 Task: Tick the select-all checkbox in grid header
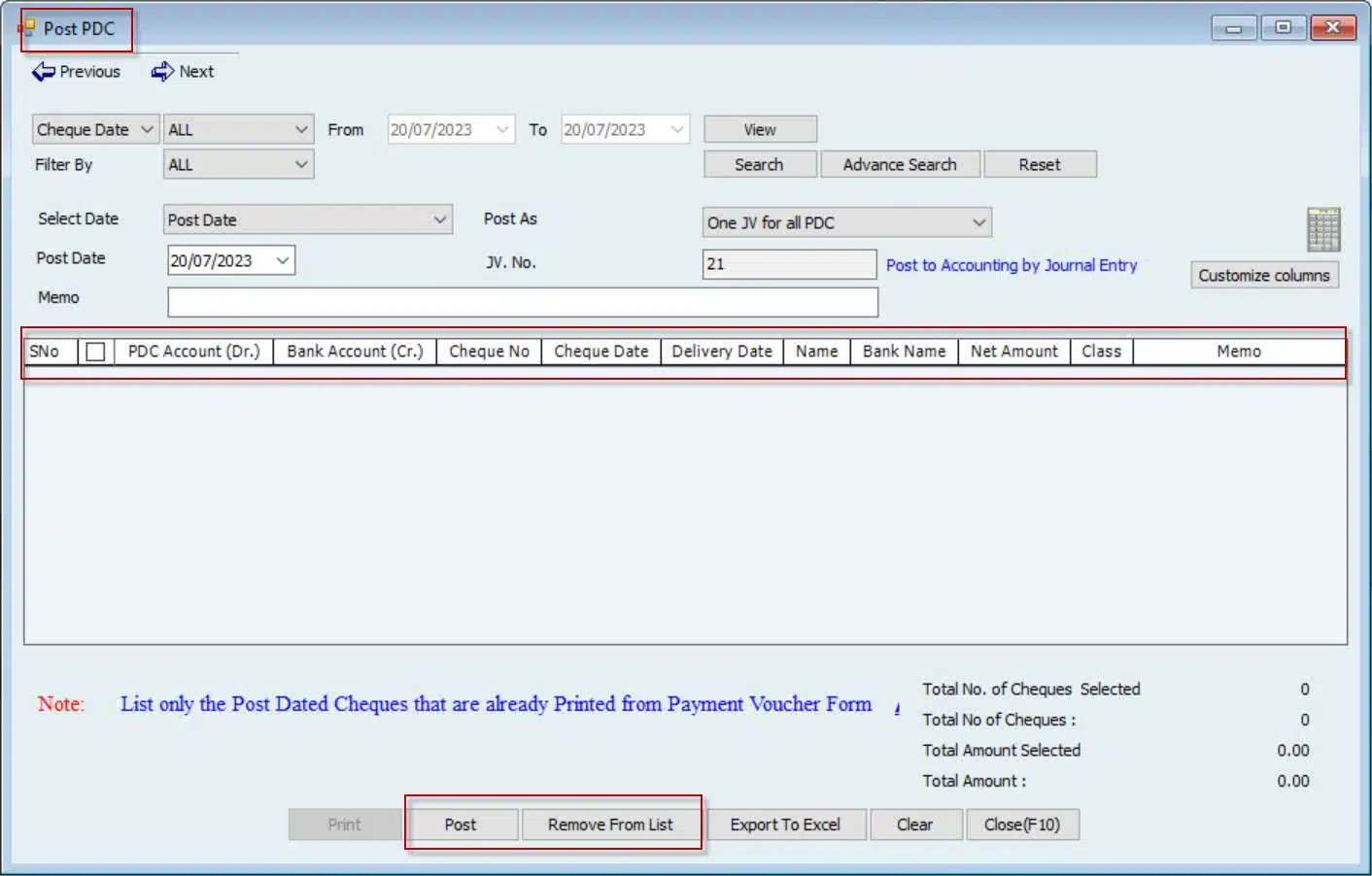coord(95,352)
